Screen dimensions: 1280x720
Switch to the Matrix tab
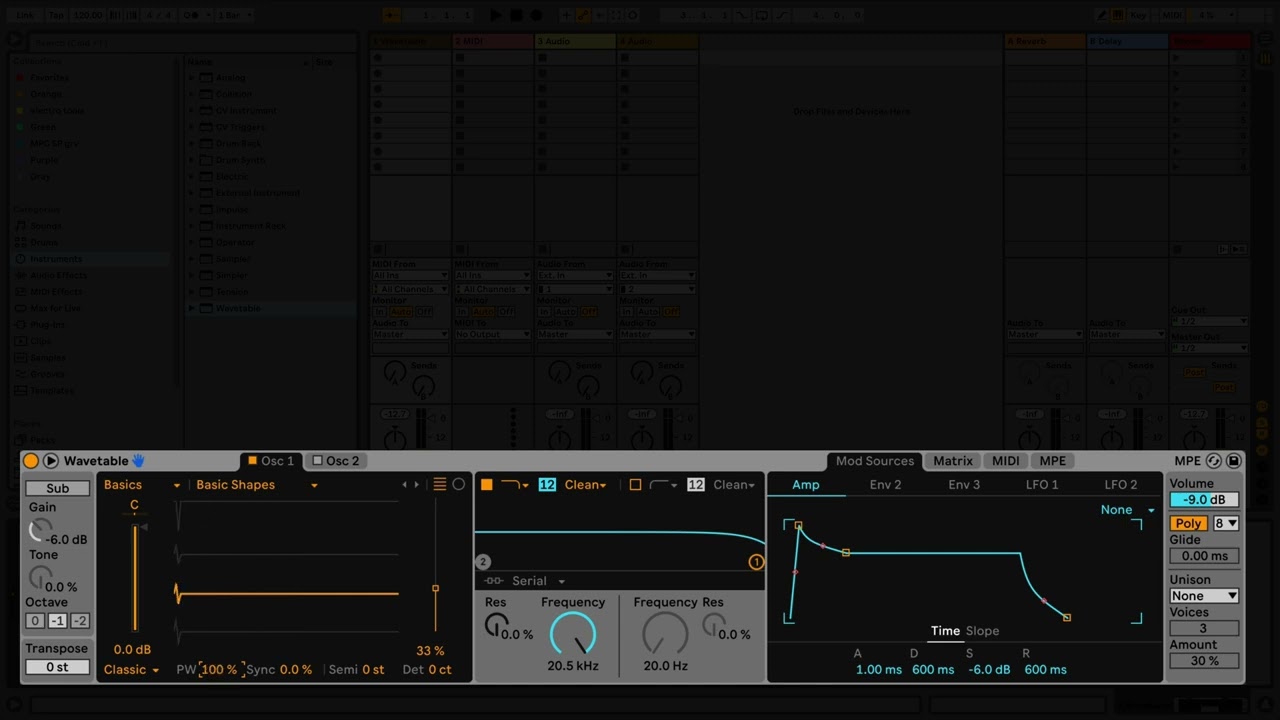coord(953,461)
